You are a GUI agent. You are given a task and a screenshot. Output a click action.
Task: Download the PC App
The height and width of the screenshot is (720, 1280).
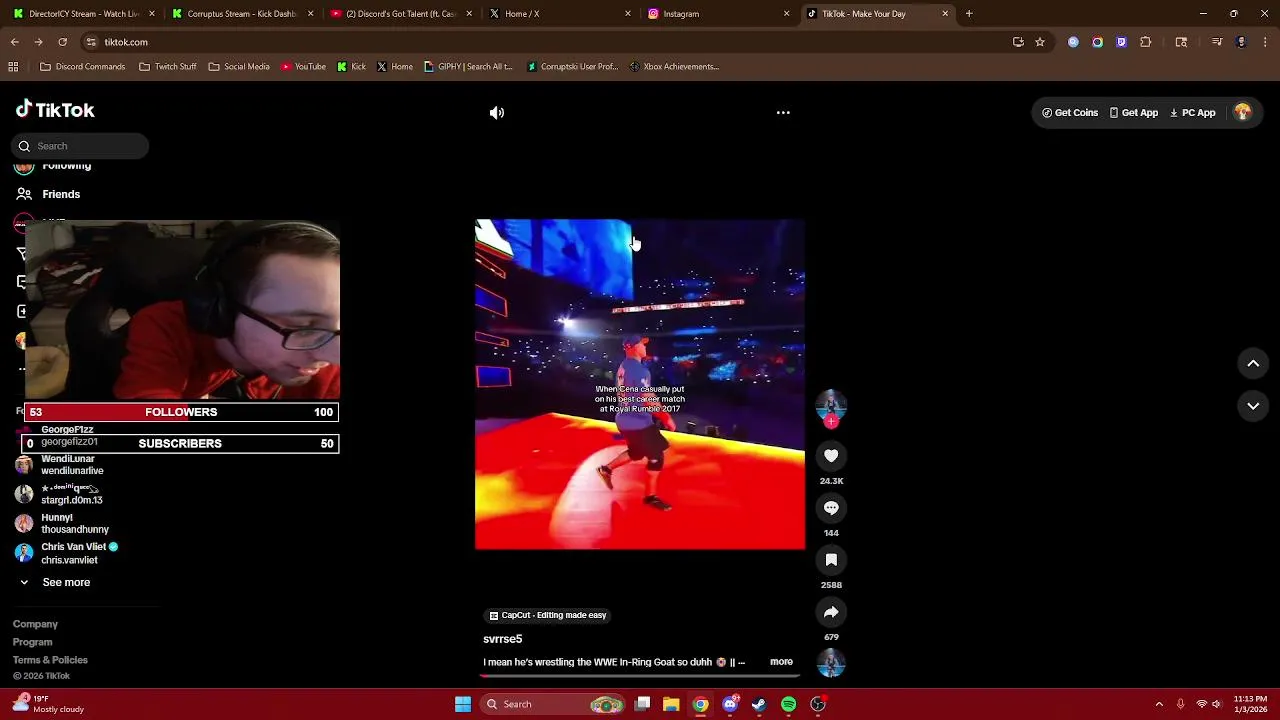coord(1192,113)
